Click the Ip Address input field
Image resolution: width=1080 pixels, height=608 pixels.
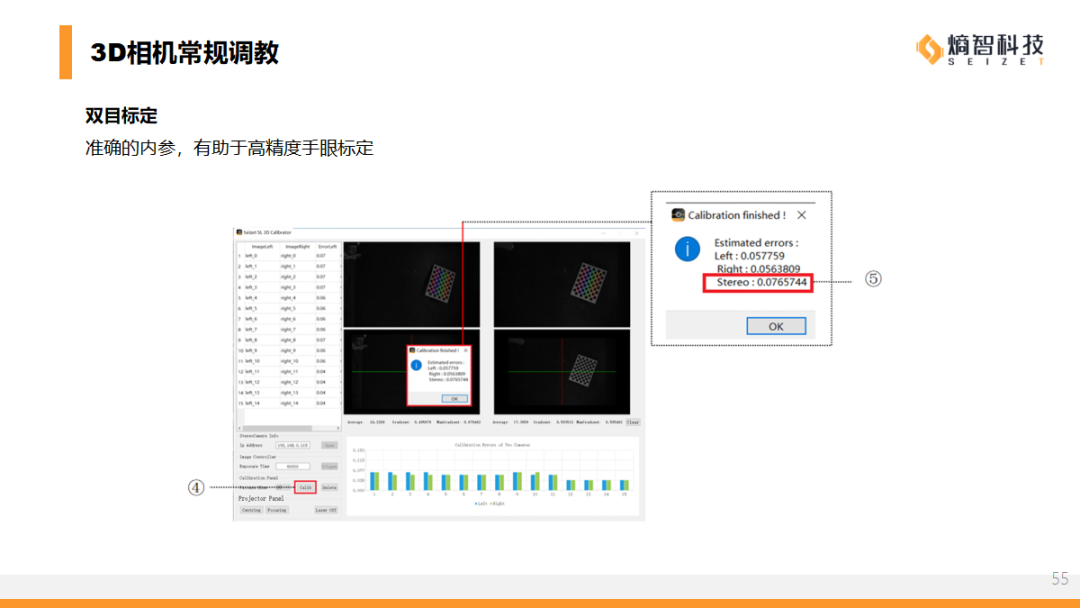[x=293, y=445]
